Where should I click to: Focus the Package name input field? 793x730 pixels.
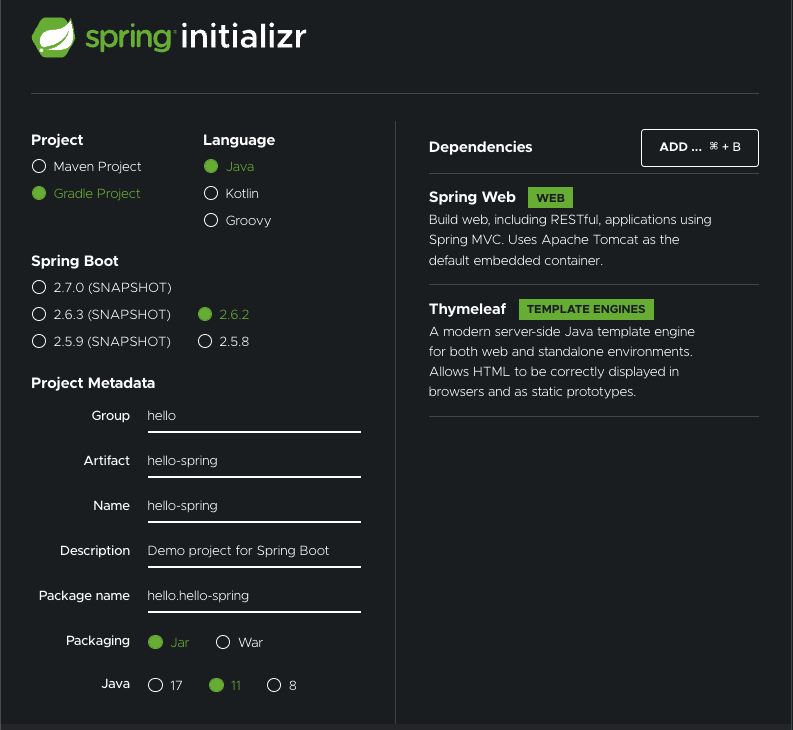(254, 596)
